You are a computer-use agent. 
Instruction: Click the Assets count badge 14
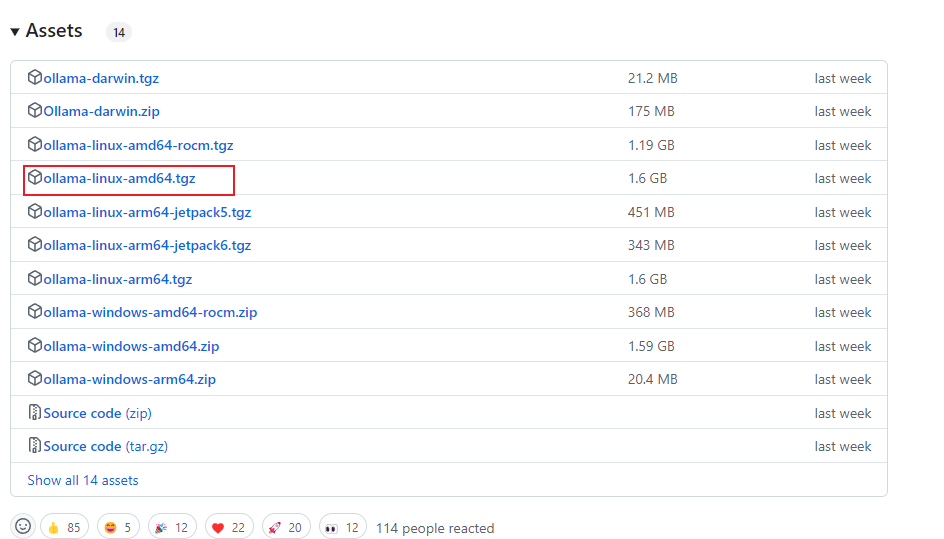(119, 32)
